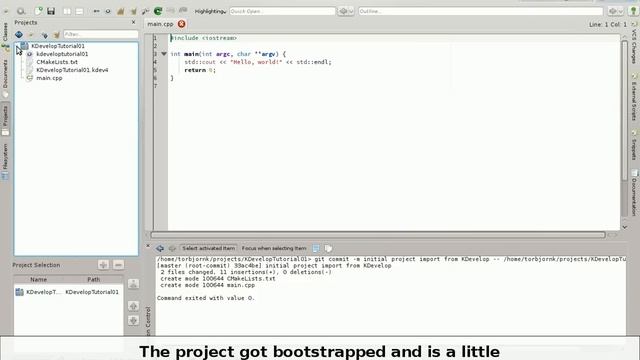Select main.cpp in project tree
This screenshot has width=640, height=360.
click(49, 78)
